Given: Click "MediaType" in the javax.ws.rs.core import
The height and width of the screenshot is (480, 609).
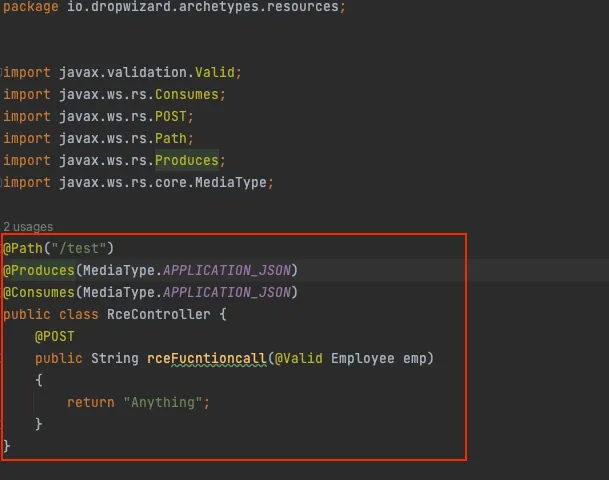Looking at the screenshot, I should click(x=231, y=183).
